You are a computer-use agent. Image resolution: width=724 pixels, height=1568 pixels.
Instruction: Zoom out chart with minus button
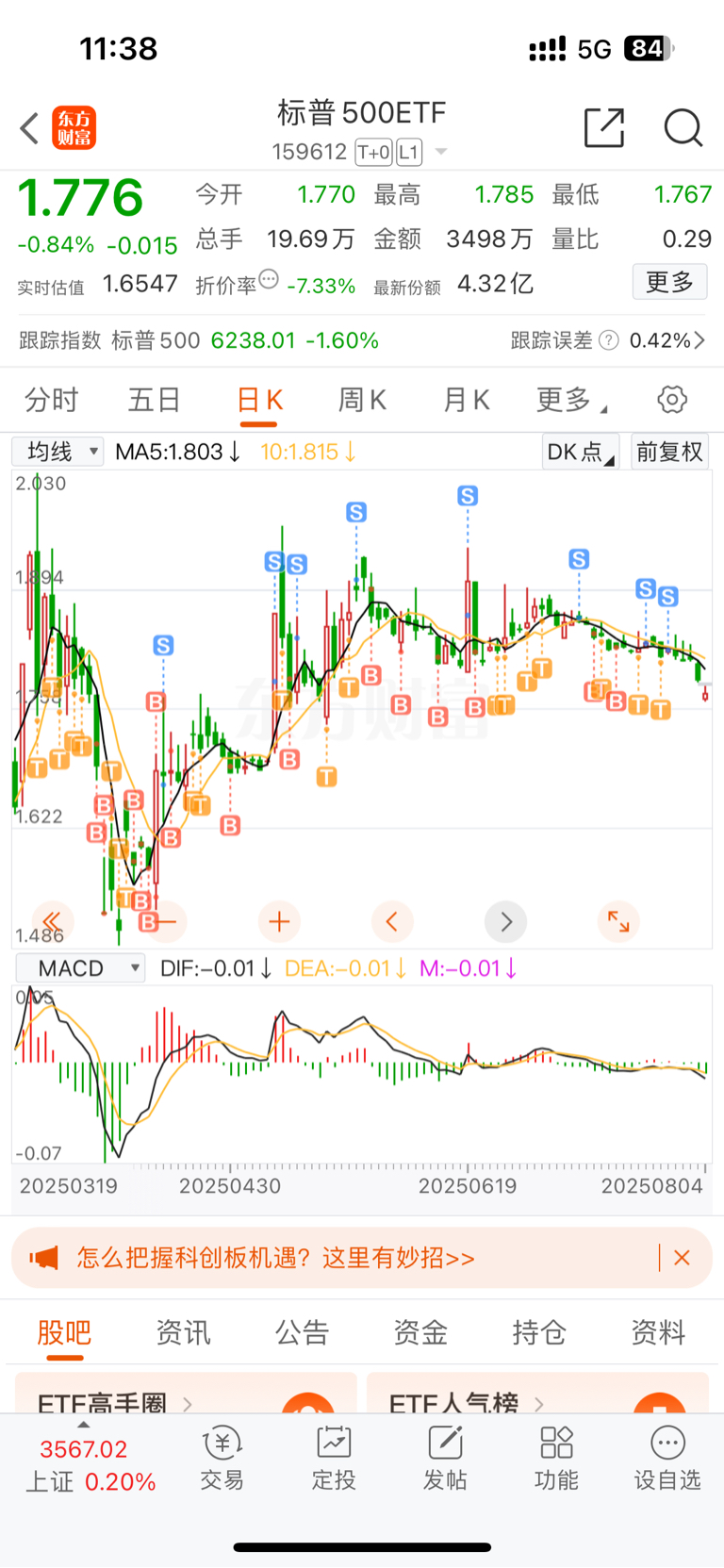pyautogui.click(x=166, y=921)
